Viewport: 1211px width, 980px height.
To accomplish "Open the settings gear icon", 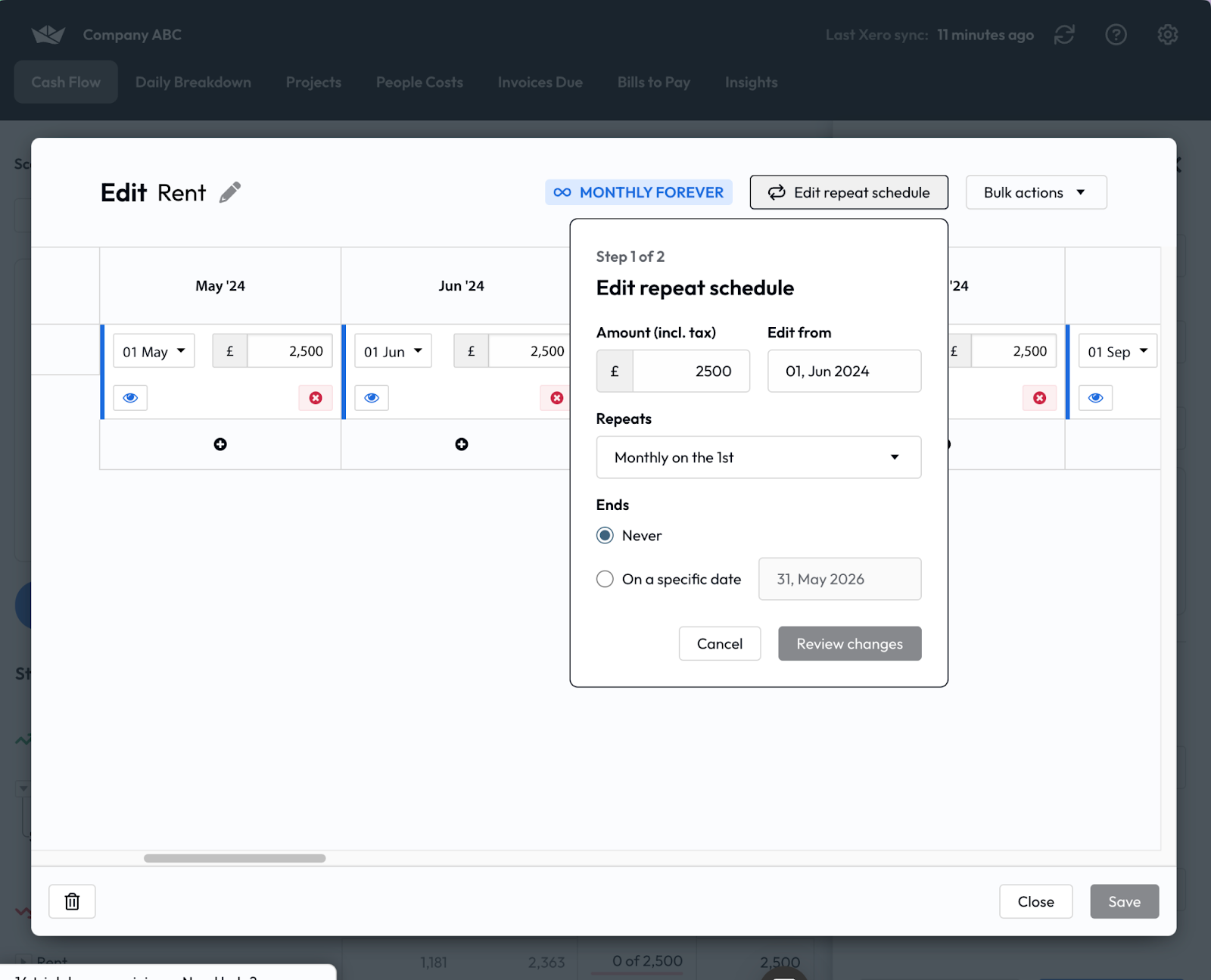I will 1167,35.
